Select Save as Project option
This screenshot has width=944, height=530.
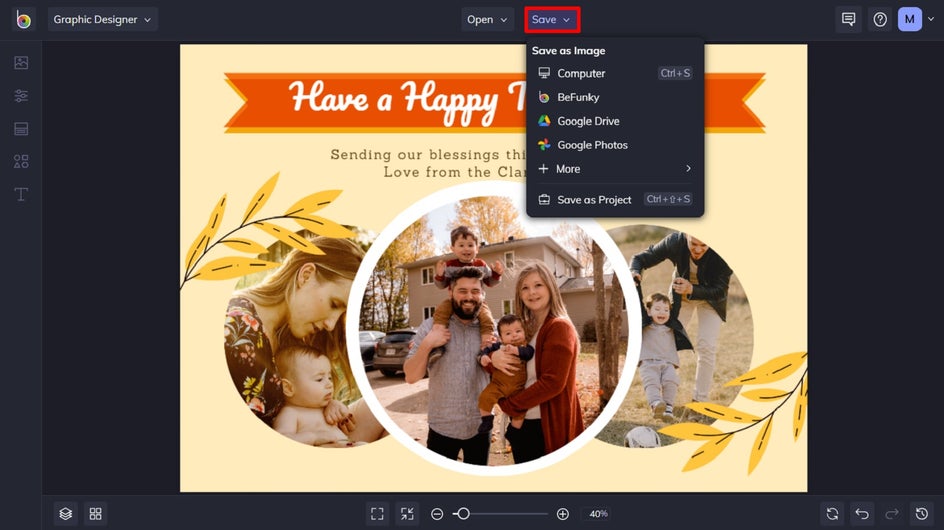tap(615, 199)
